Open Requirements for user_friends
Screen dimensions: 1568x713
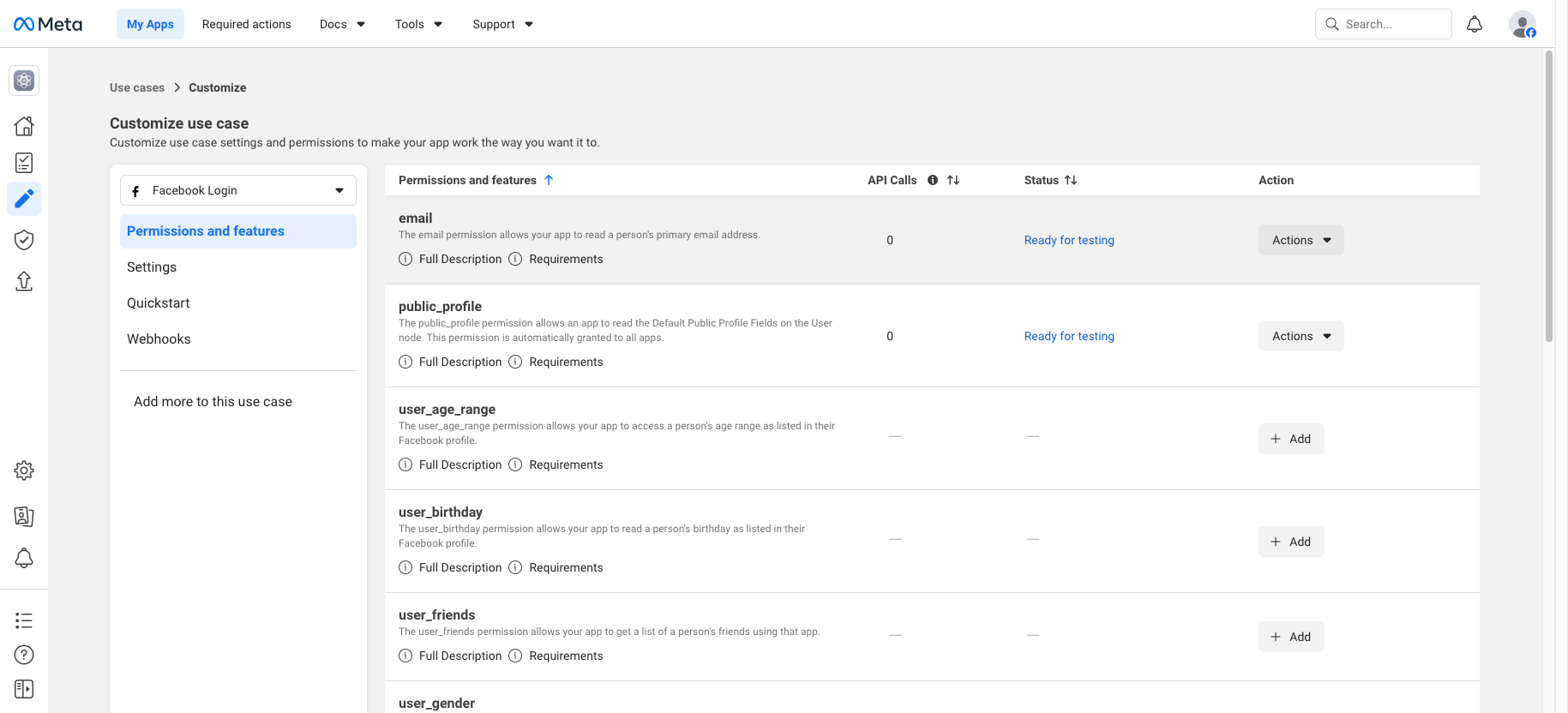tap(556, 656)
